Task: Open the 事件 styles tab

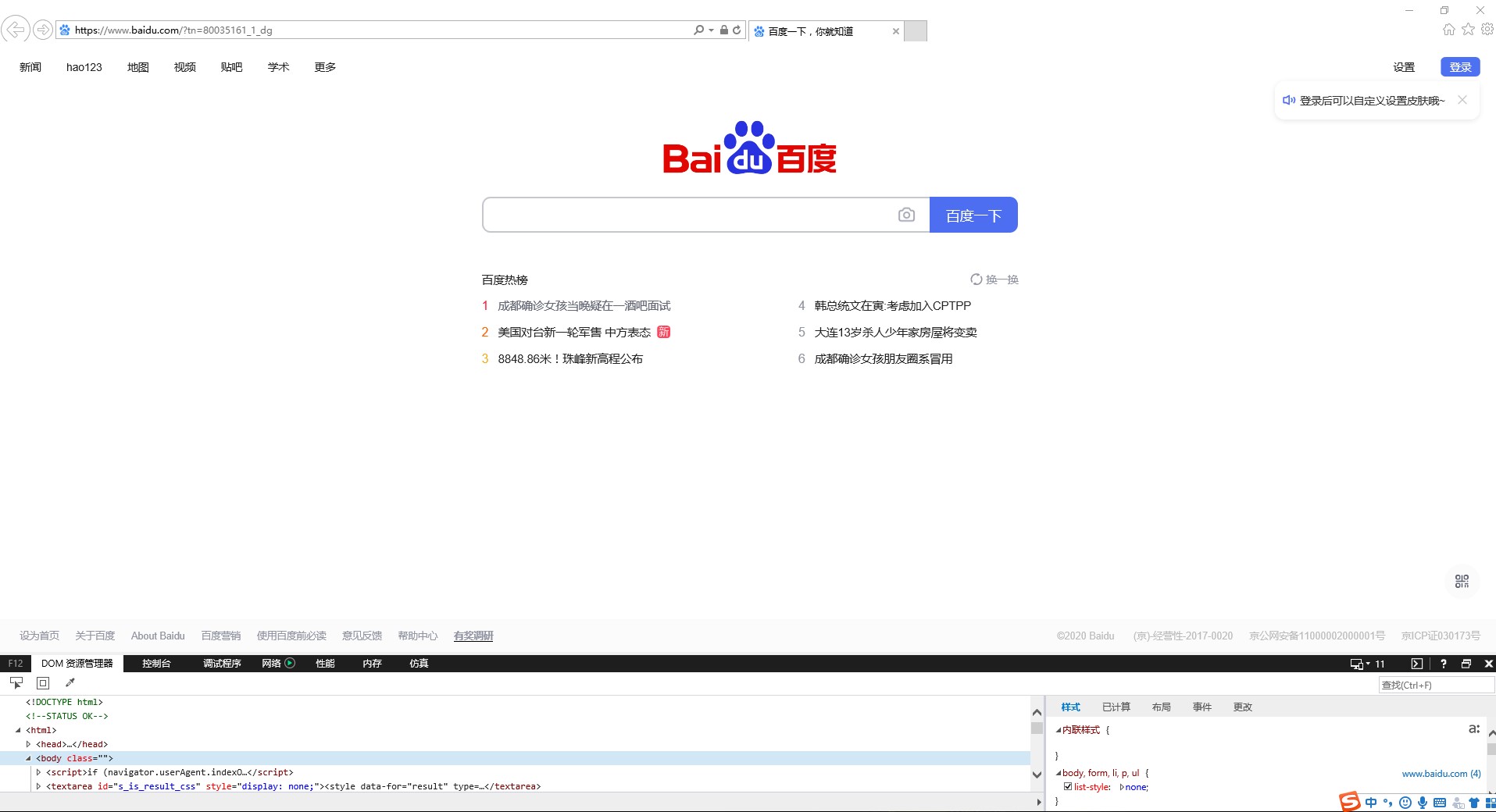Action: [1201, 707]
